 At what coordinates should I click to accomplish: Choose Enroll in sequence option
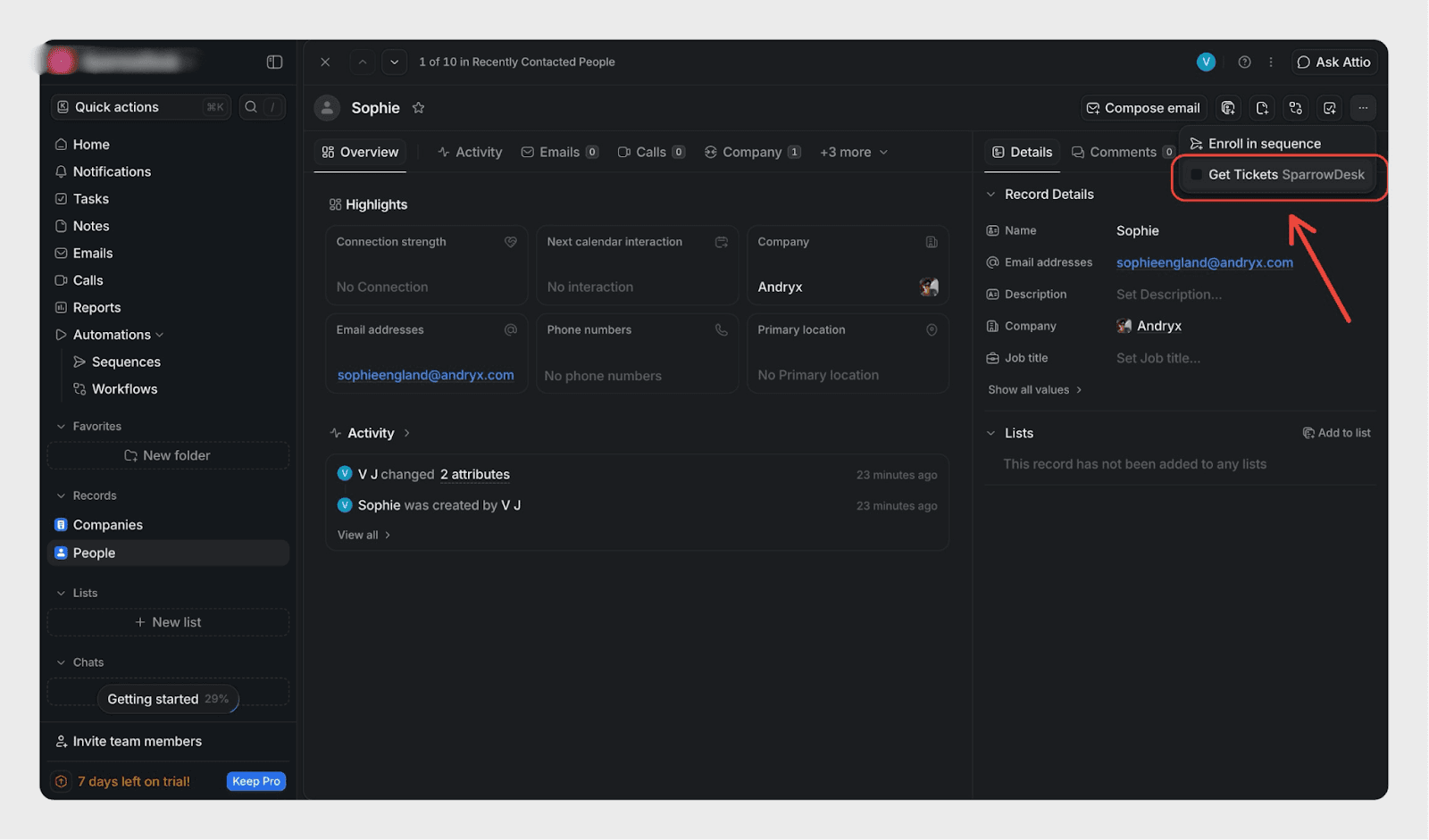[1264, 144]
